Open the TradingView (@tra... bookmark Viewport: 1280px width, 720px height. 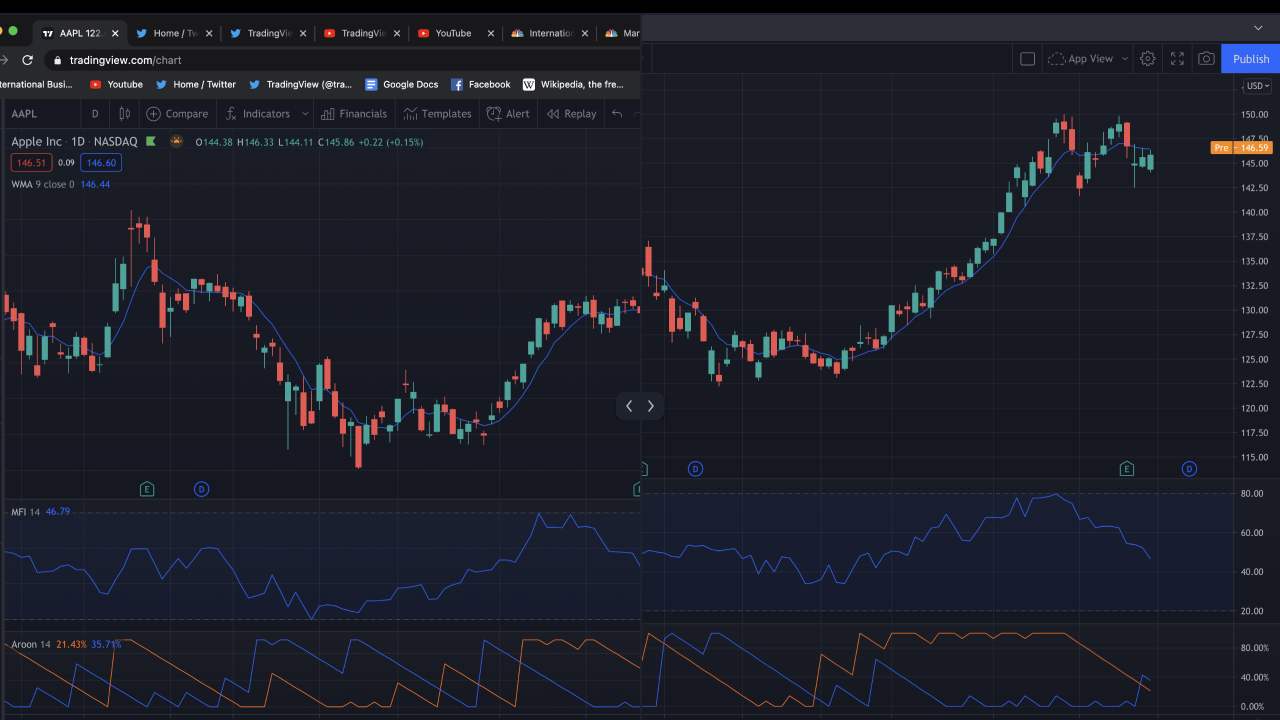300,85
